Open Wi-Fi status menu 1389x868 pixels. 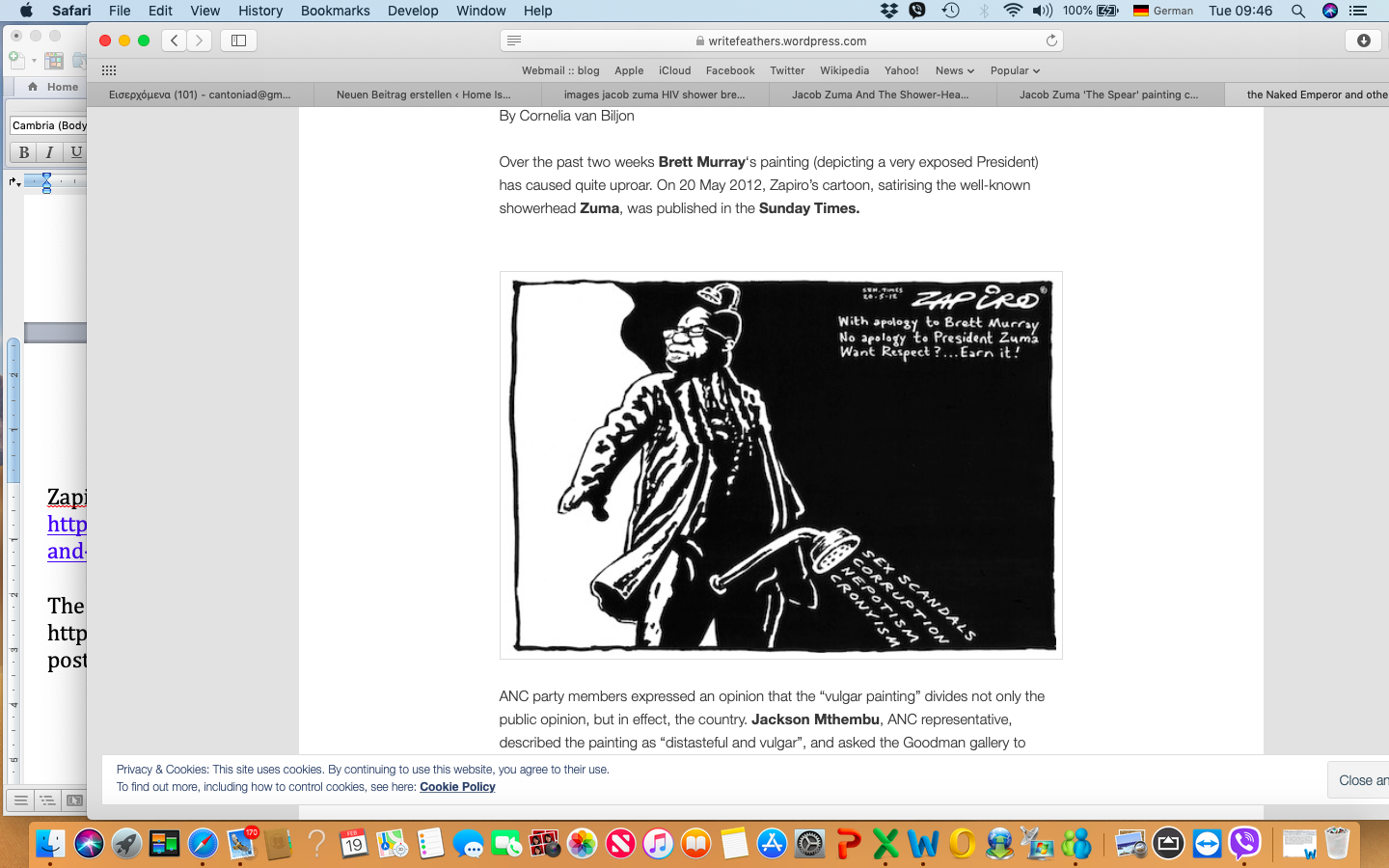(1013, 11)
